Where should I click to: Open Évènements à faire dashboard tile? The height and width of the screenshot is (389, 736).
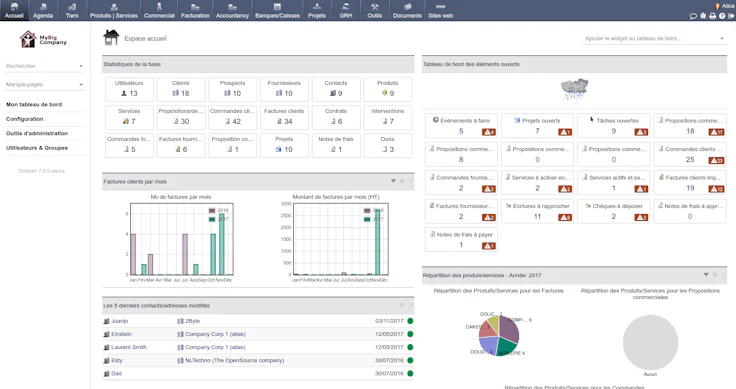tap(461, 126)
